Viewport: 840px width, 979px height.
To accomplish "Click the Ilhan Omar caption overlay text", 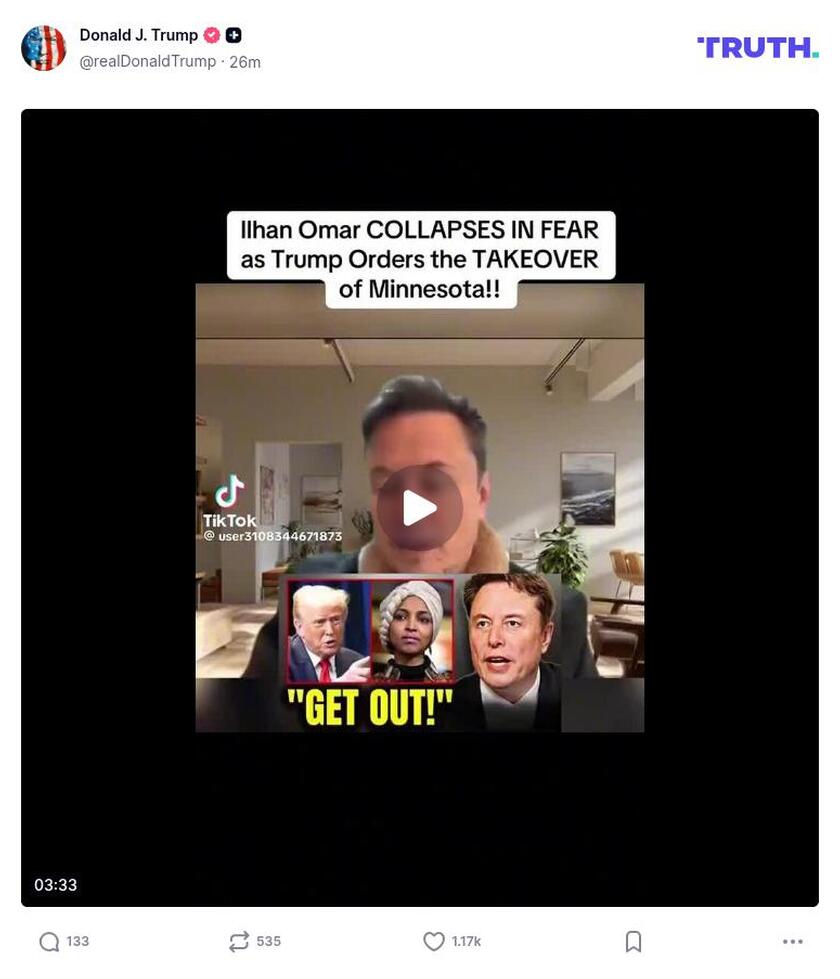I will tap(420, 259).
